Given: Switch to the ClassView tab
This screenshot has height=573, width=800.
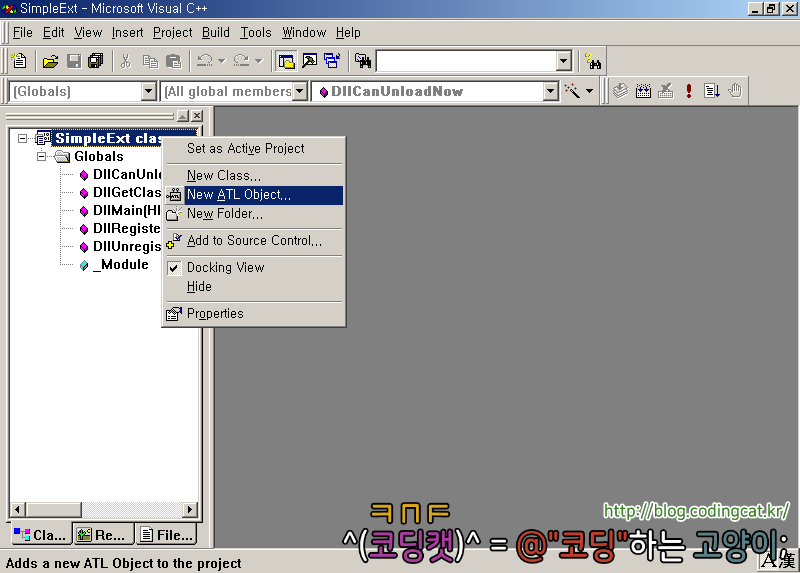Looking at the screenshot, I should coord(40,535).
